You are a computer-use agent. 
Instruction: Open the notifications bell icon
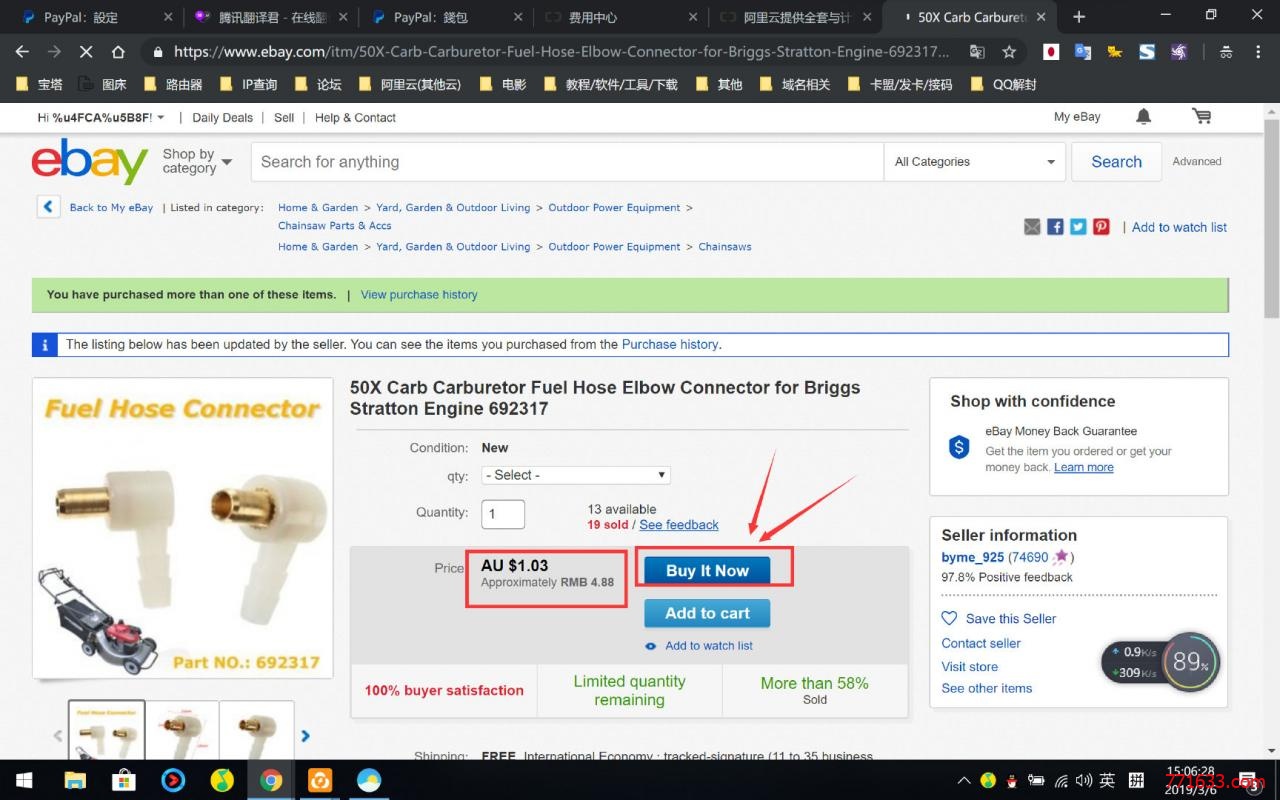tap(1143, 117)
